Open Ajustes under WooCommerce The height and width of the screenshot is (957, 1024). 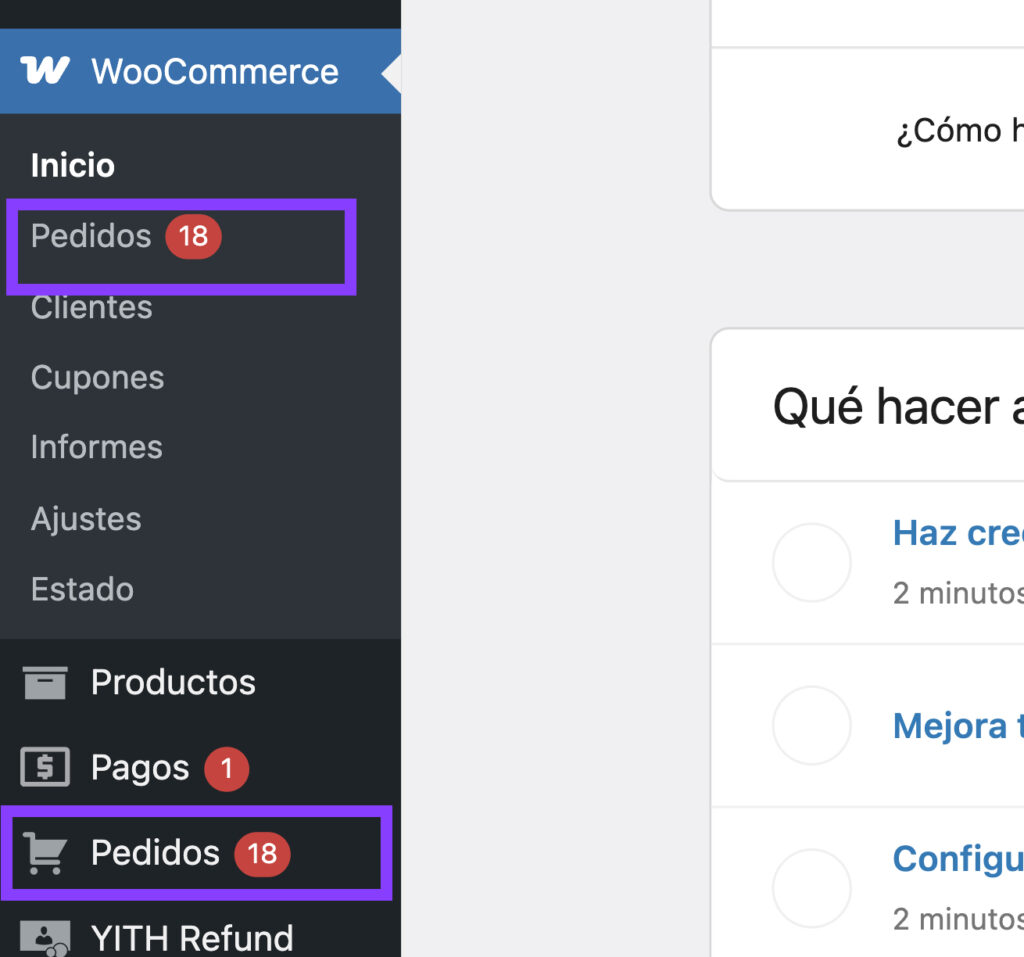pyautogui.click(x=85, y=518)
